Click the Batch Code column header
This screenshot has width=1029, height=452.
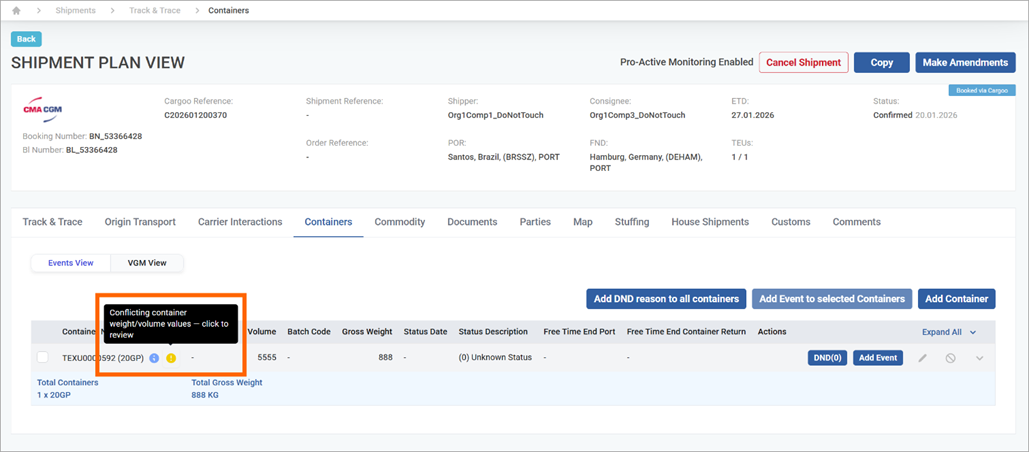click(309, 332)
